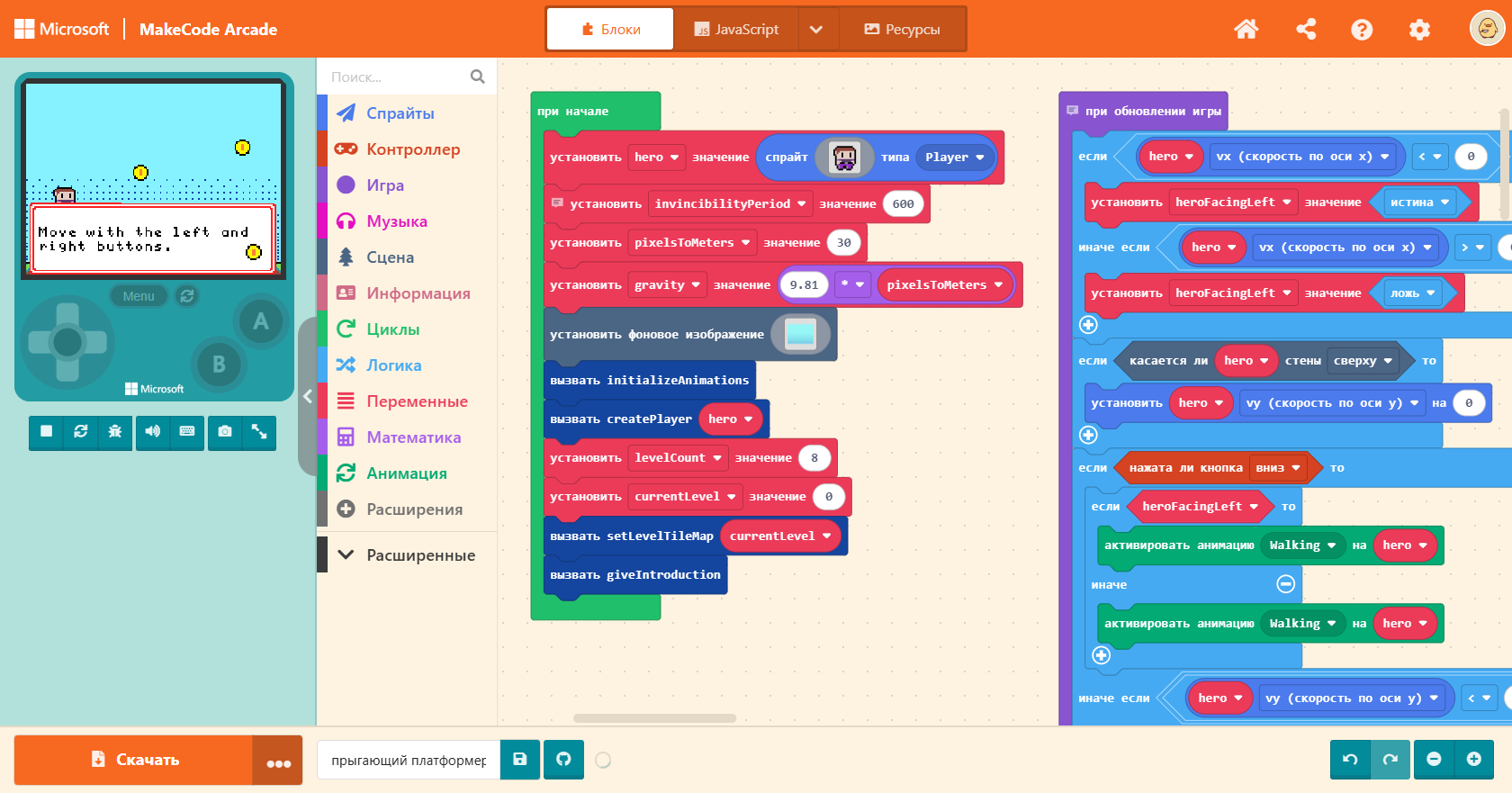Open the Математика toolbox category

407,437
